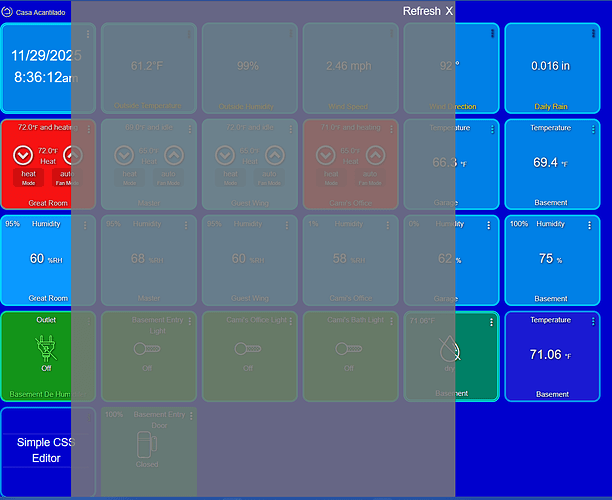Open Great Room thermostat tile menu dots
Image resolution: width=612 pixels, height=500 pixels.
(89, 129)
